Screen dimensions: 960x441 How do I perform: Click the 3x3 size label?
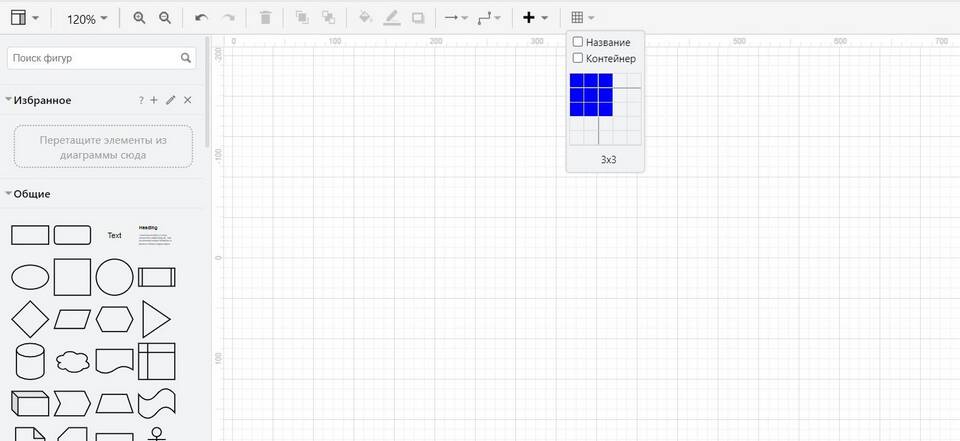pyautogui.click(x=608, y=159)
